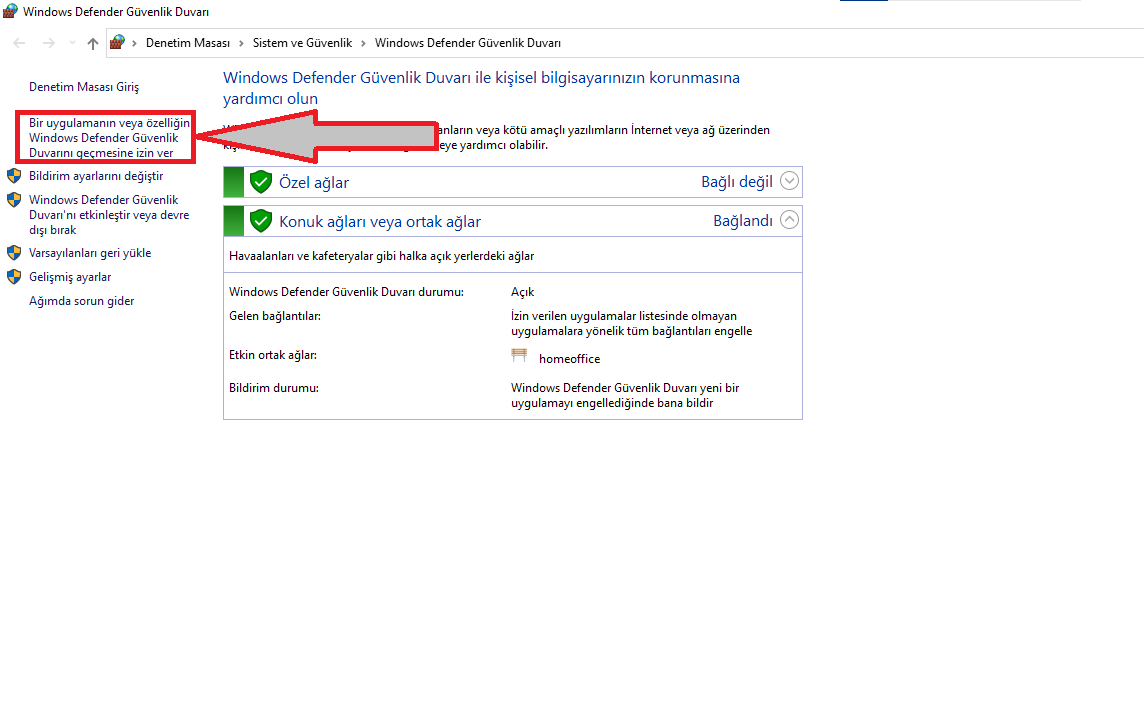Image resolution: width=1144 pixels, height=714 pixels.
Task: Click shield icon beside Varsayılanları geri yükle
Action: 14,253
